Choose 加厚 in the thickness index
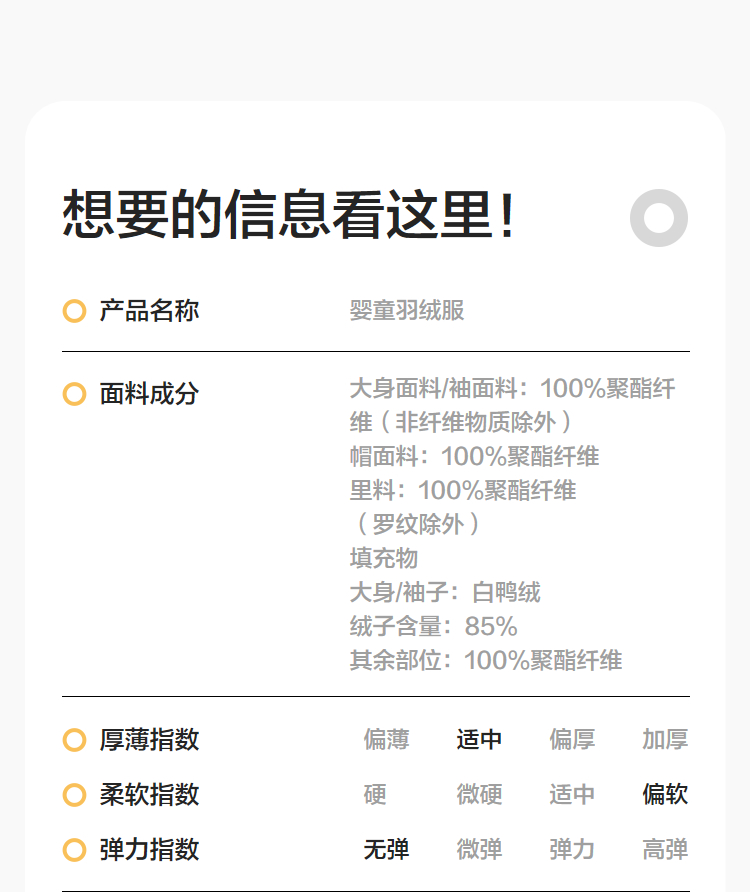This screenshot has height=892, width=750. pyautogui.click(x=665, y=740)
